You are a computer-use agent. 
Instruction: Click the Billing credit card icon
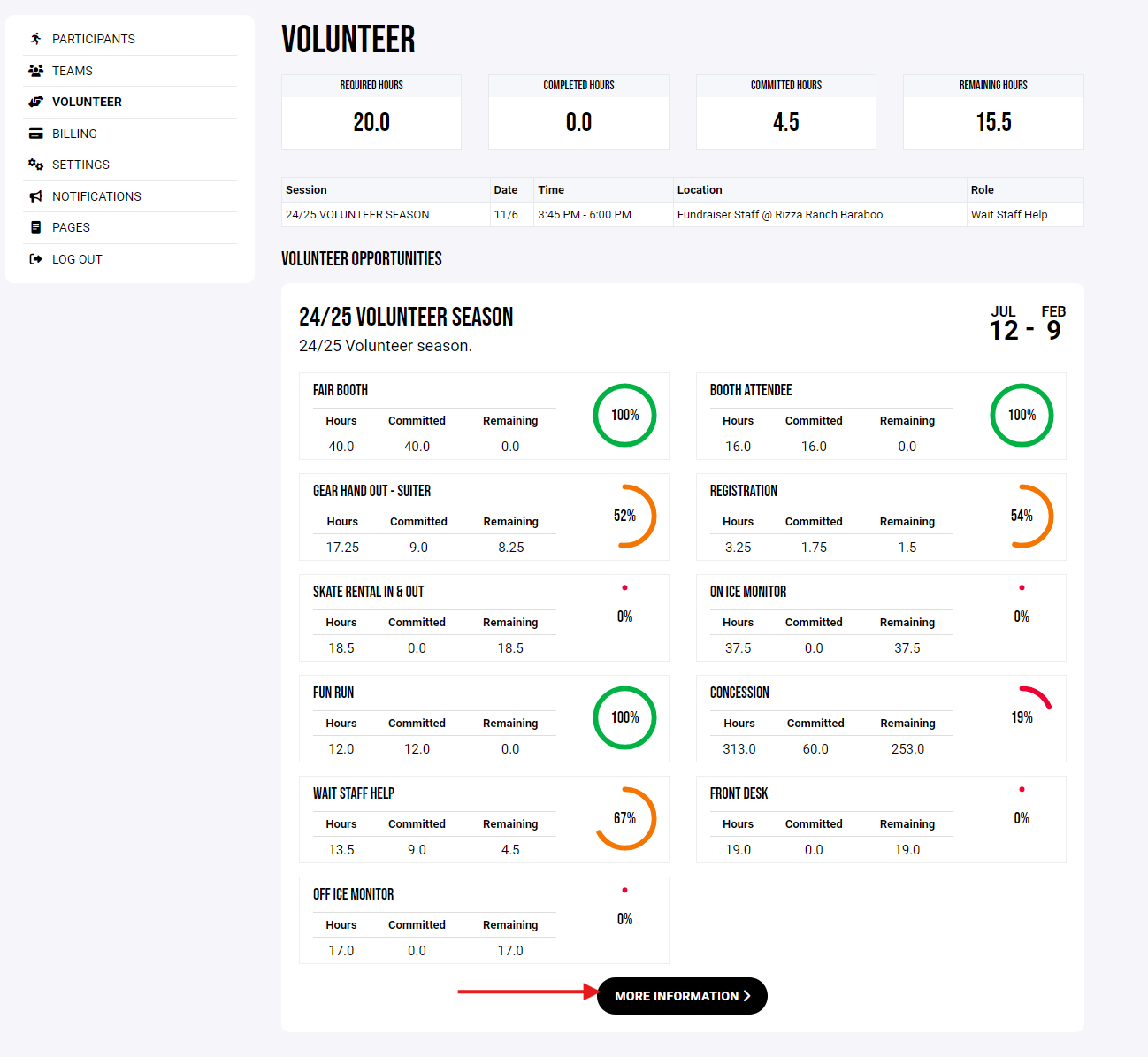[x=35, y=134]
